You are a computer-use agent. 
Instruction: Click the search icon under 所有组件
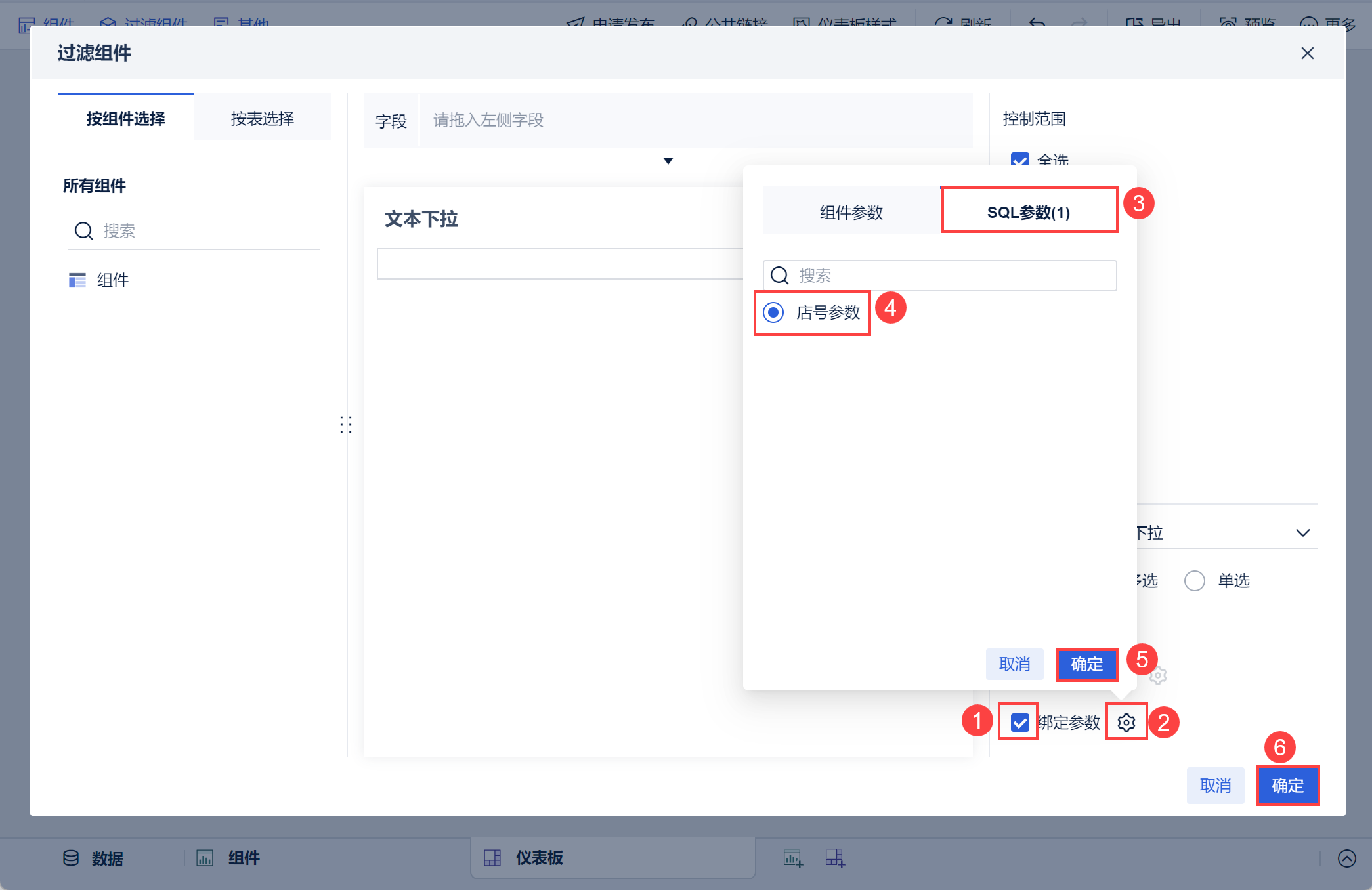click(x=83, y=231)
